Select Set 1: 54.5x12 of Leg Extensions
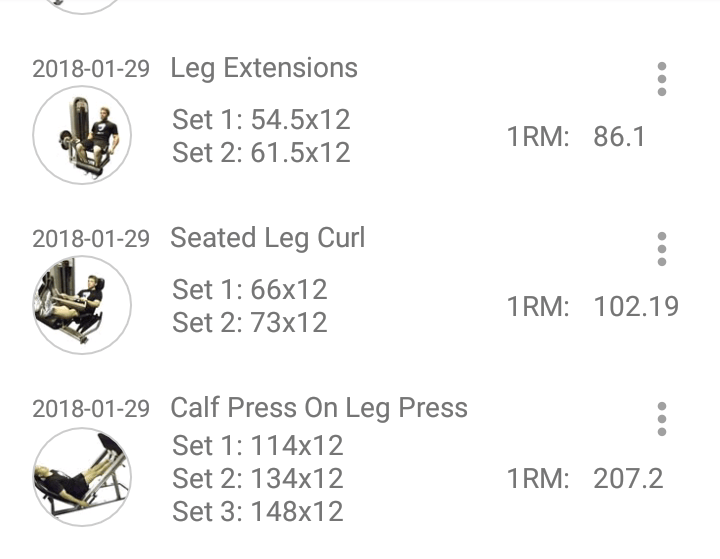720x559 pixels. pyautogui.click(x=261, y=120)
